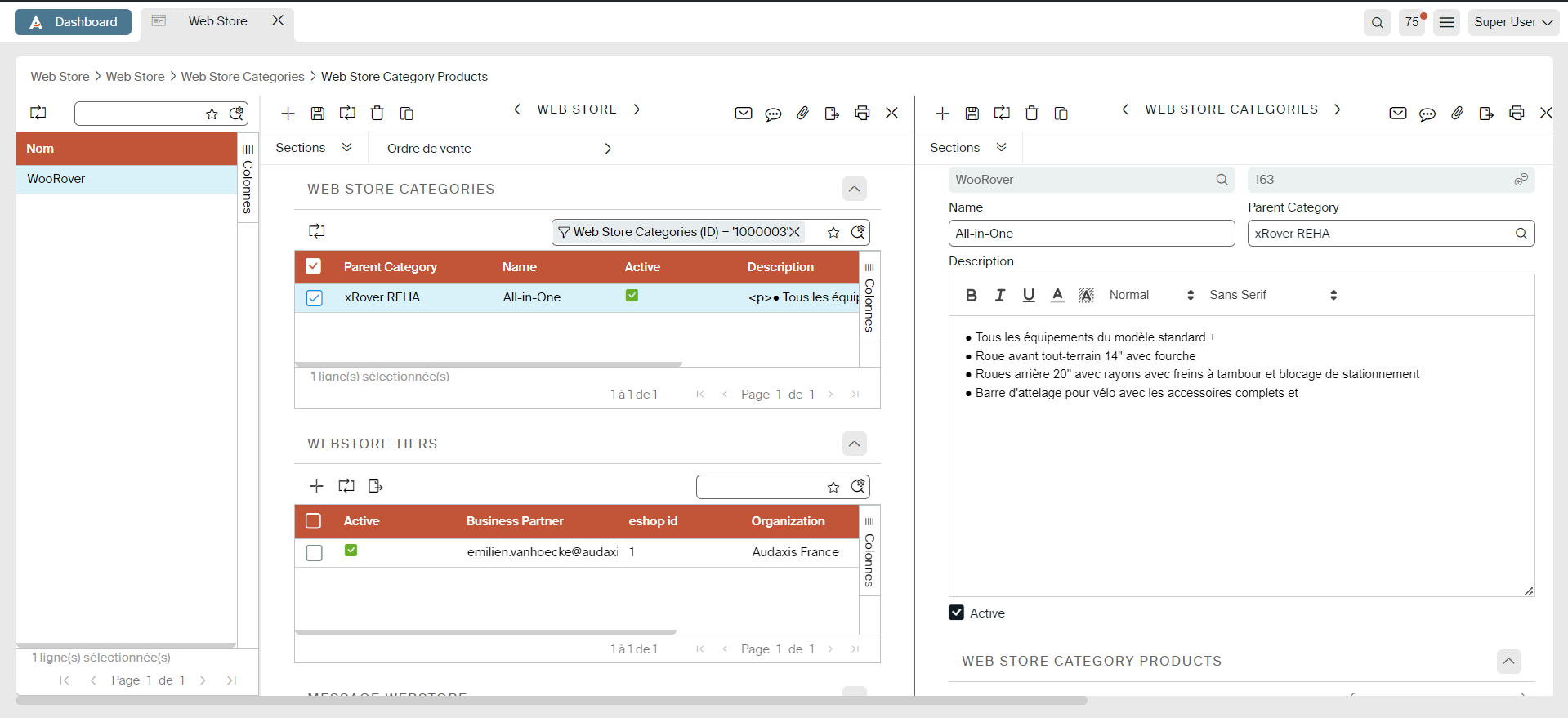Refresh the Web Store Categories grid

pyautogui.click(x=317, y=231)
